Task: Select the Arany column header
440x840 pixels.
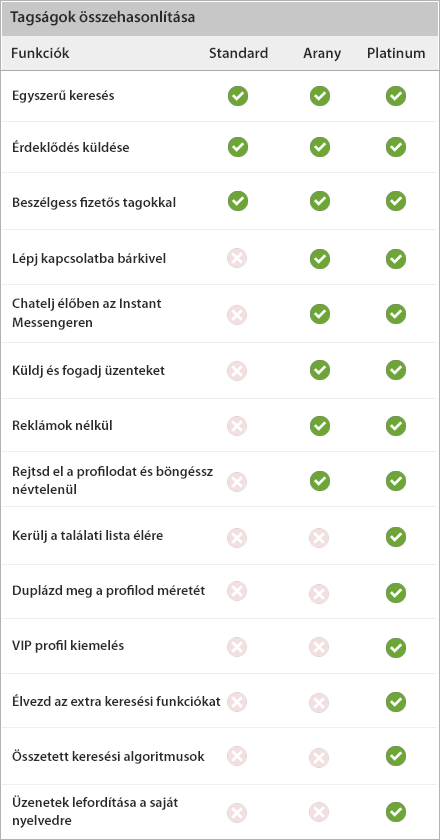Action: 322,54
